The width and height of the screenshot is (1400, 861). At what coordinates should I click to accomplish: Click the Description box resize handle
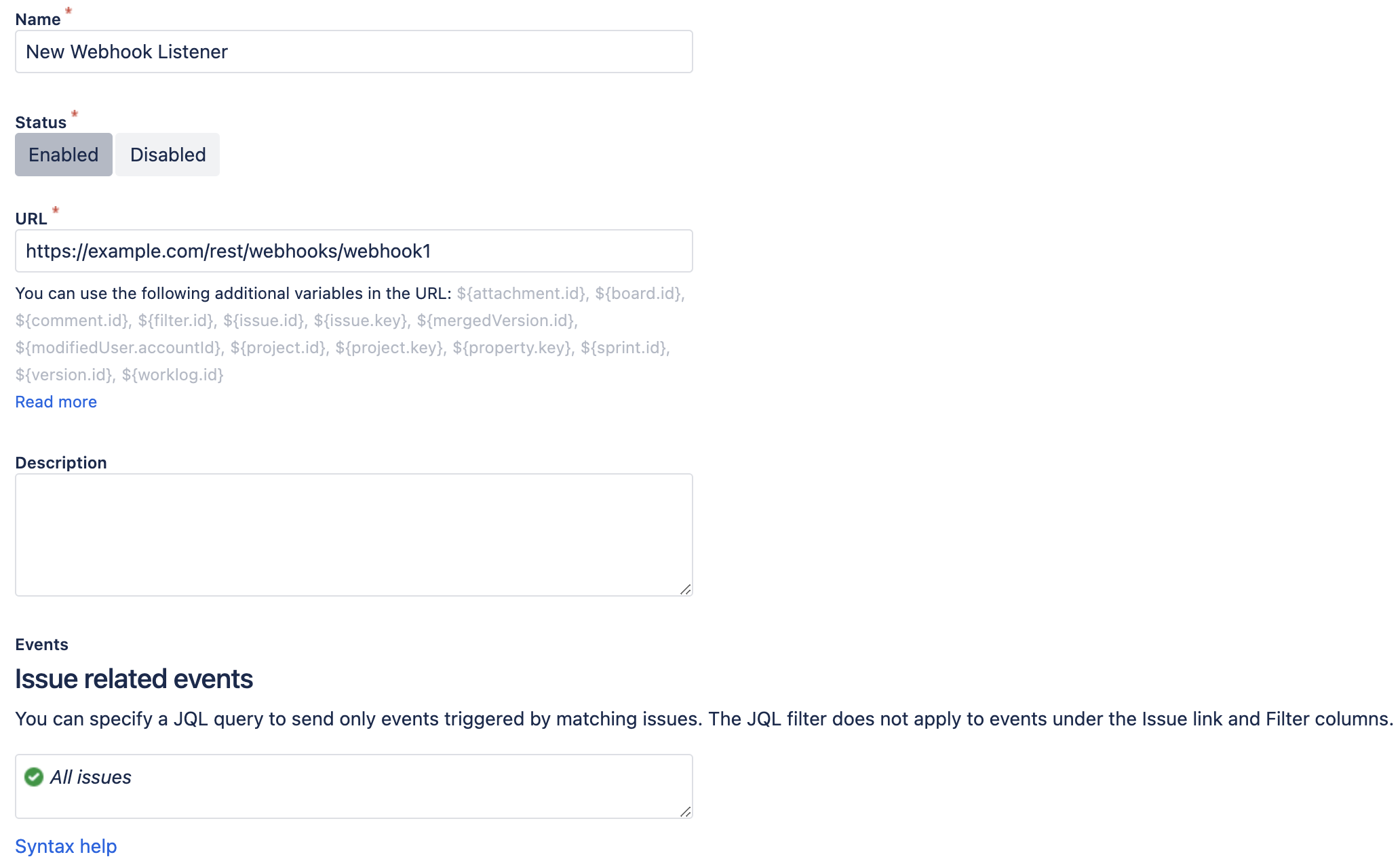[685, 590]
